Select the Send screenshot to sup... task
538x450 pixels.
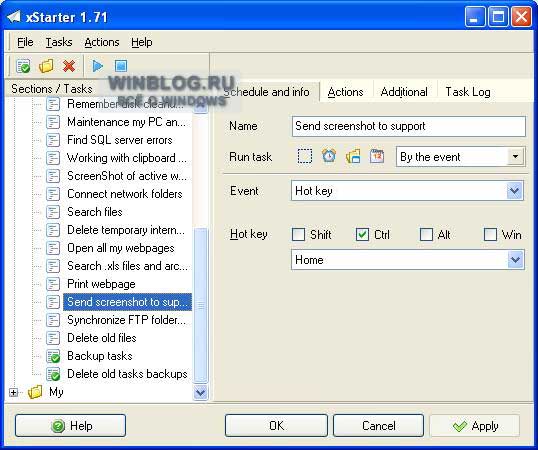point(127,302)
